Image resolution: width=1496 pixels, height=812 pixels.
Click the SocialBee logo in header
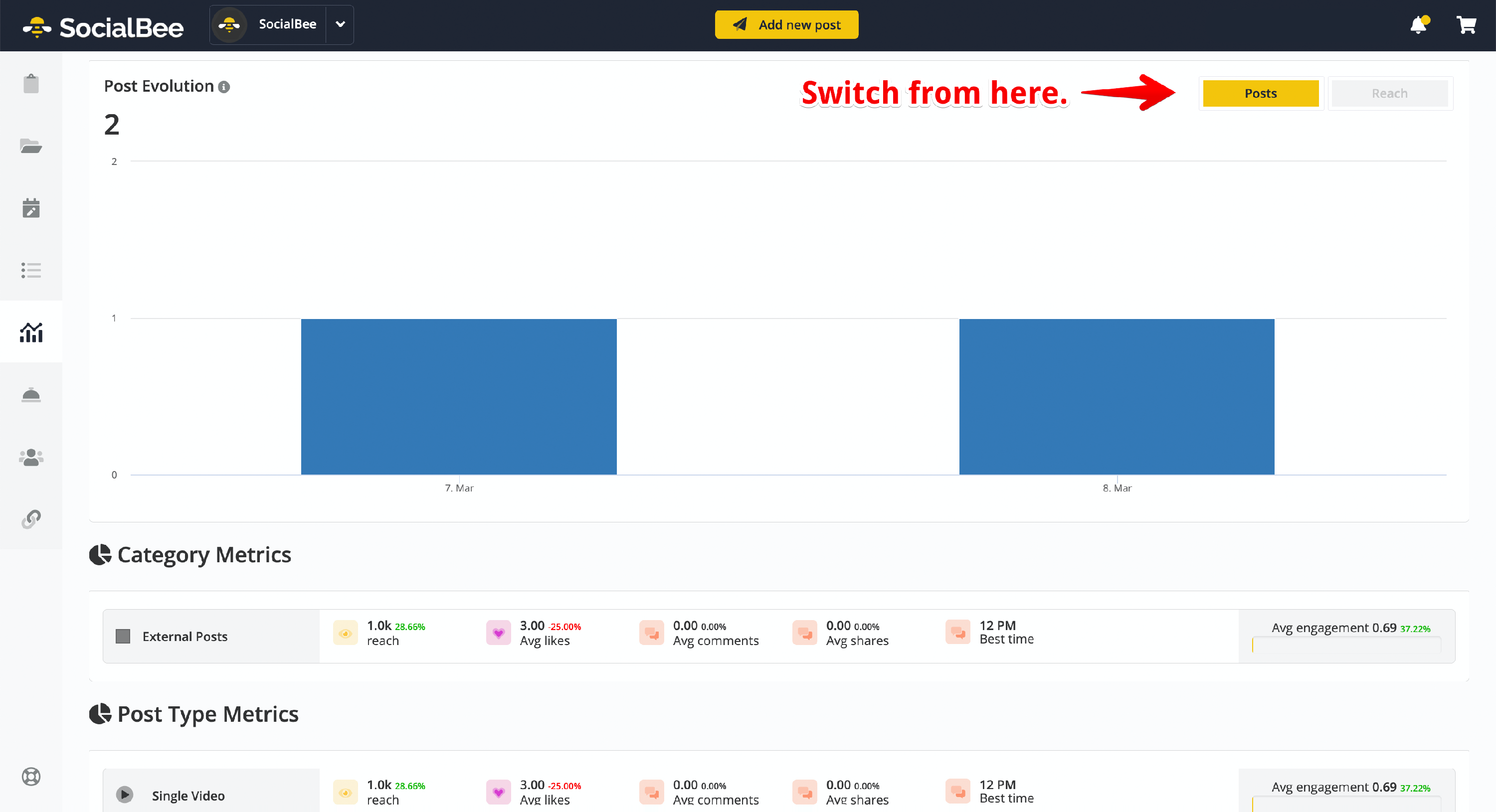[103, 27]
